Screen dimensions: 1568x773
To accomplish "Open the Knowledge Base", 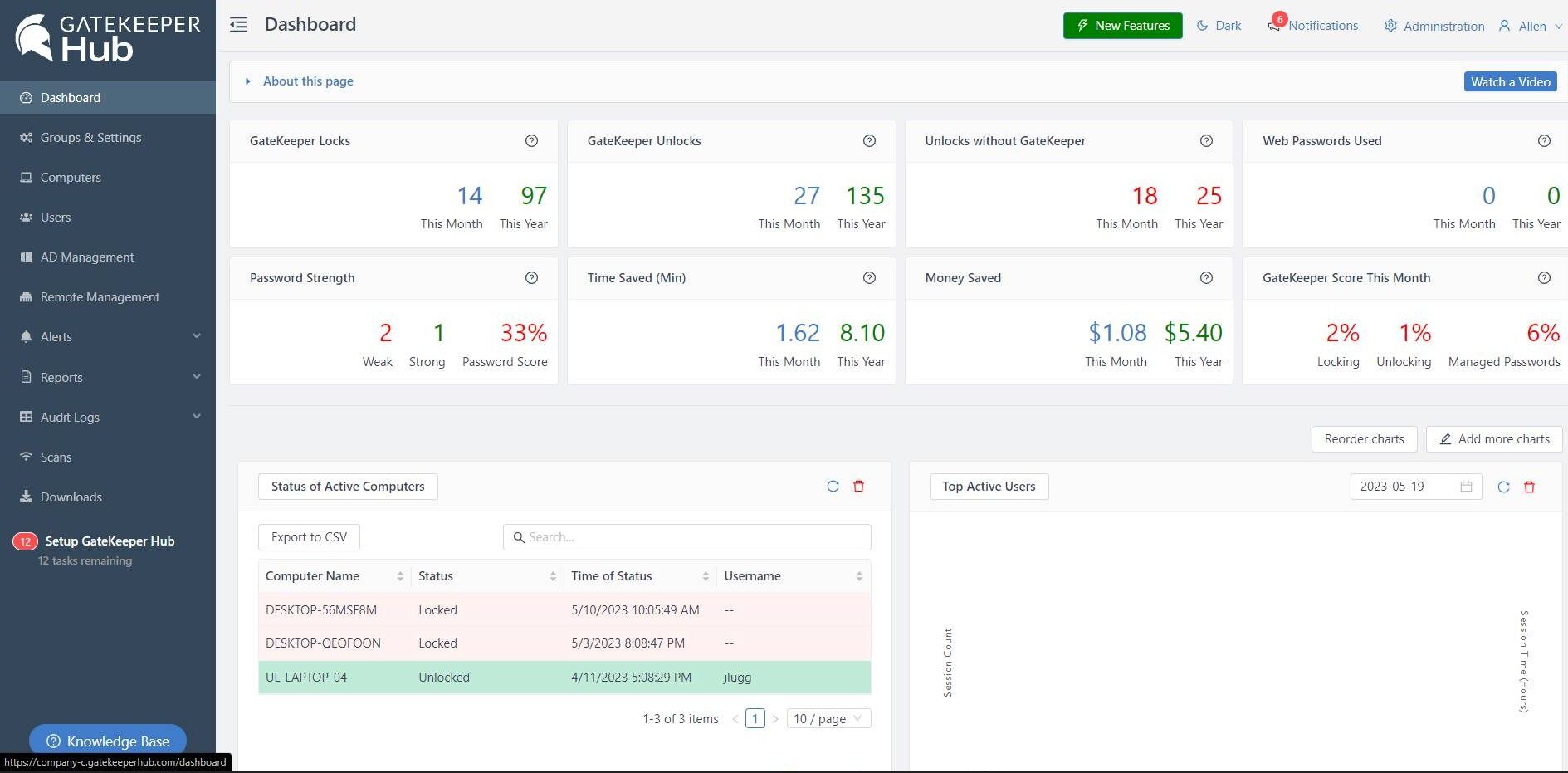I will click(x=107, y=741).
